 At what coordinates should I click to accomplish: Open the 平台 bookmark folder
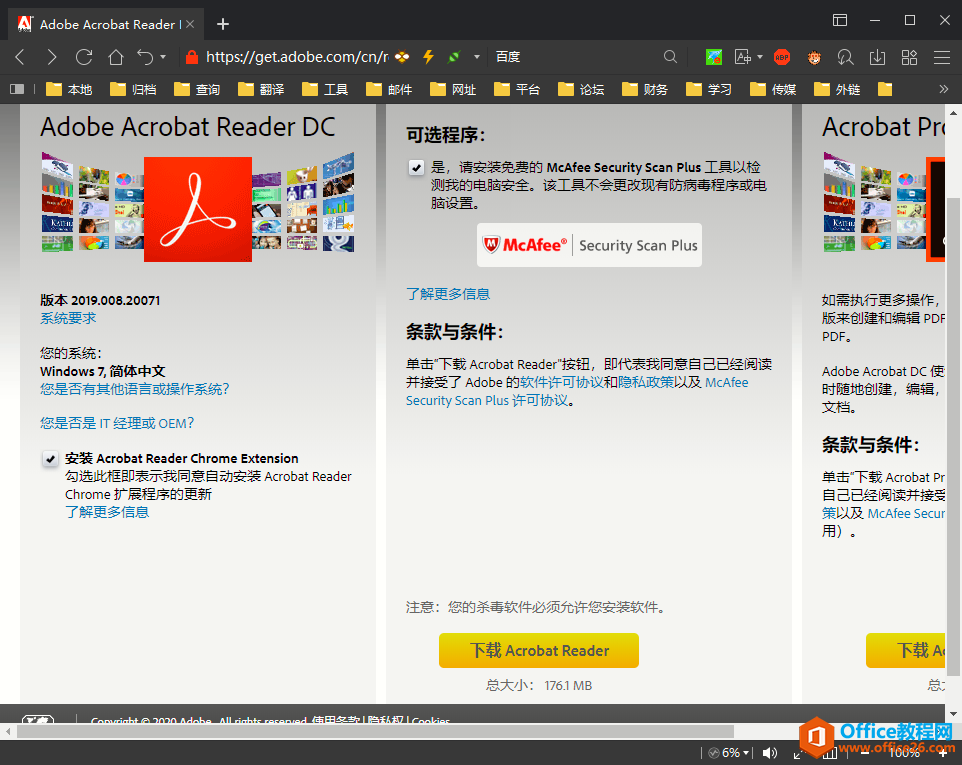[517, 90]
